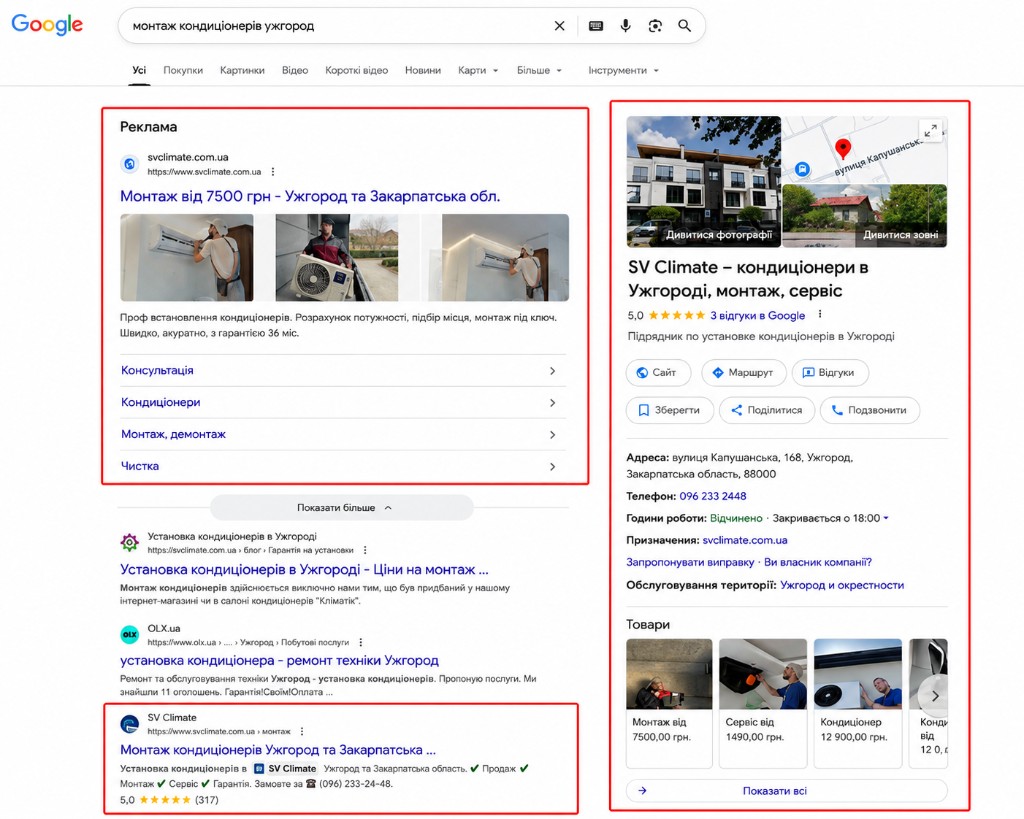Click the red map pin marker
1024x819 pixels.
pyautogui.click(x=842, y=148)
